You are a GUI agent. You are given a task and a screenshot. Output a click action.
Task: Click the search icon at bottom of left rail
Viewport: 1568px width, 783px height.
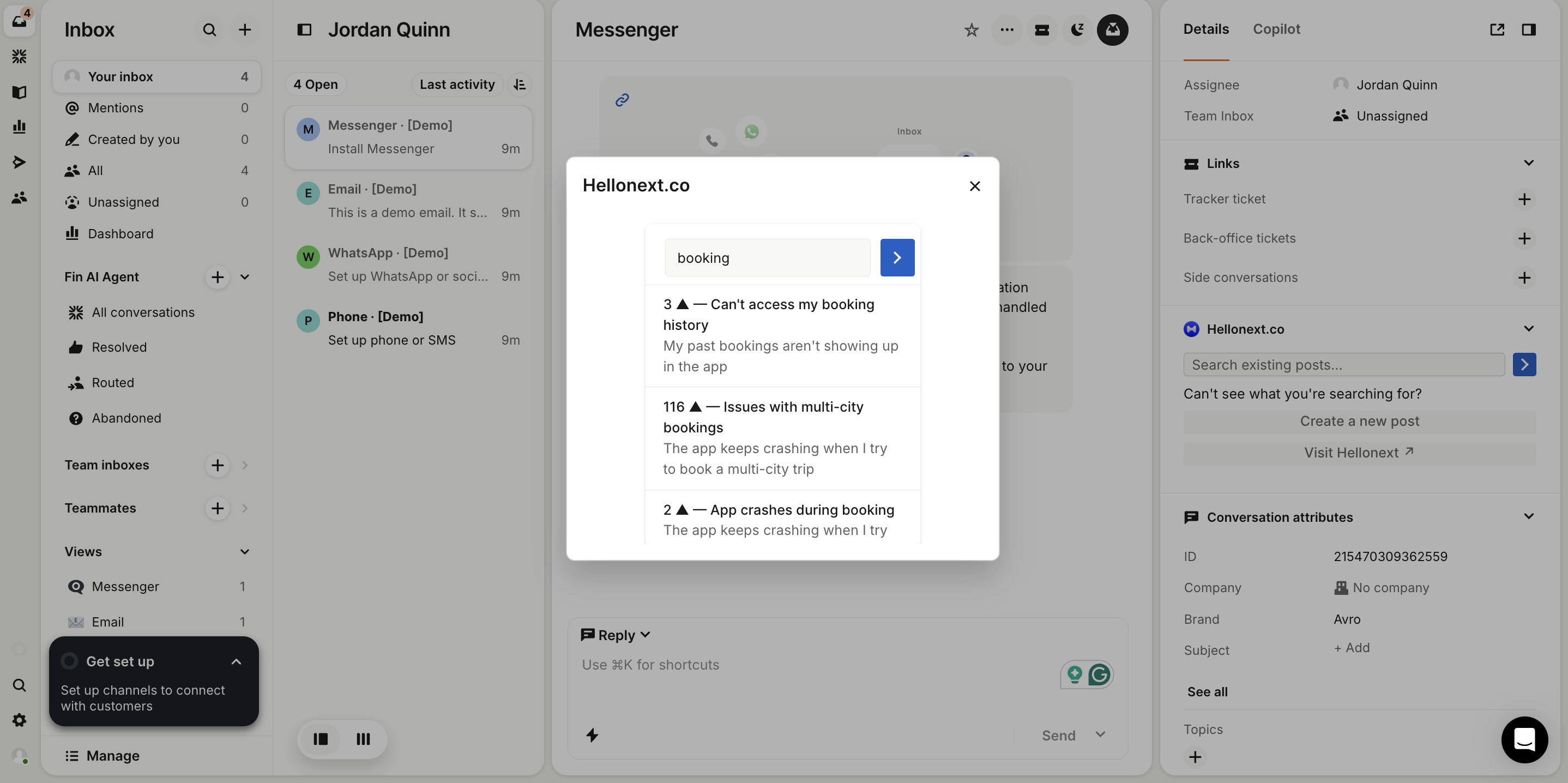click(20, 685)
